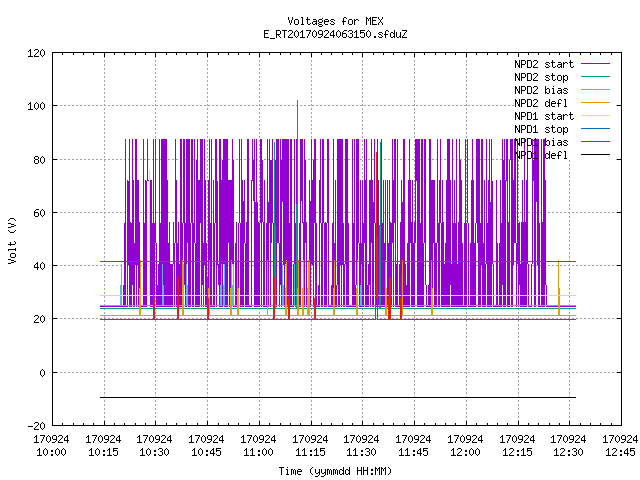Click the 'NPD1 bias' legend label
Image resolution: width=640 pixels, height=480 pixels.
pos(541,142)
